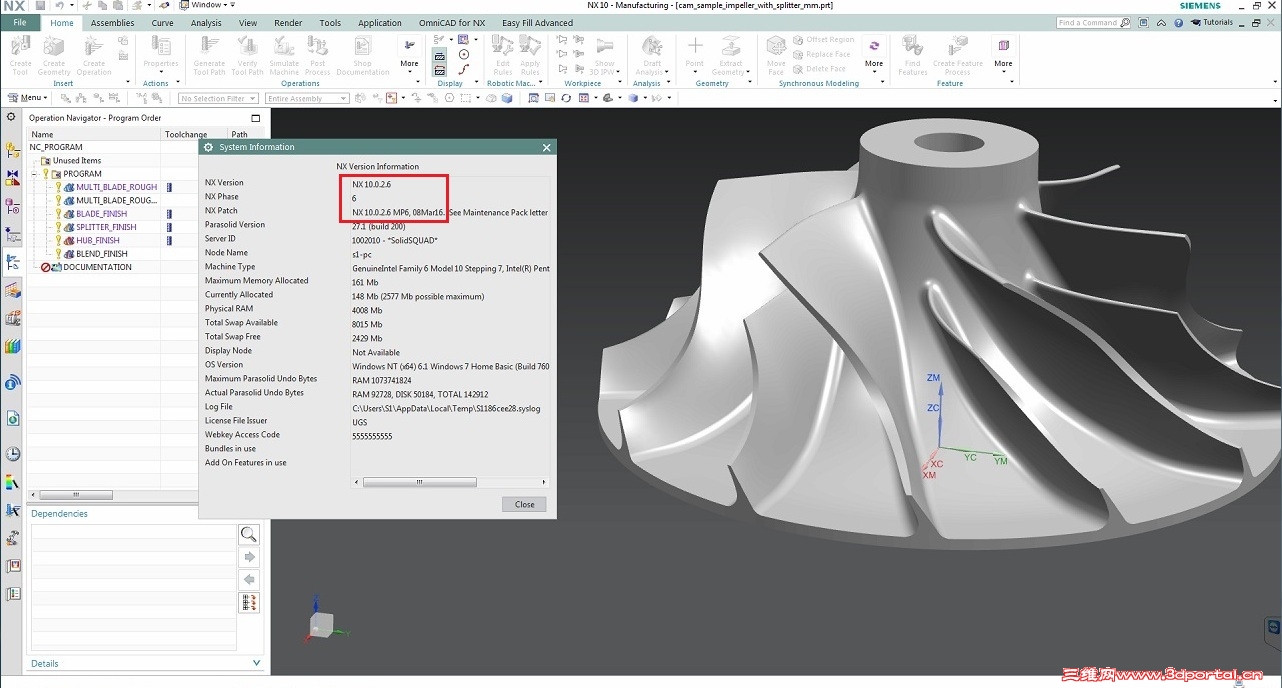Click the Offset Region command

pos(823,40)
